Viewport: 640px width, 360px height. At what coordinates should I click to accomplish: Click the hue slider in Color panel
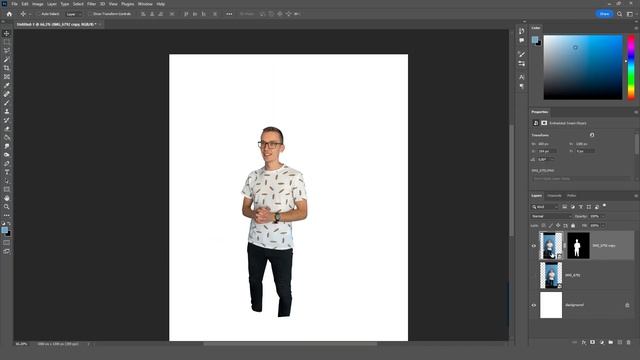[x=631, y=67]
